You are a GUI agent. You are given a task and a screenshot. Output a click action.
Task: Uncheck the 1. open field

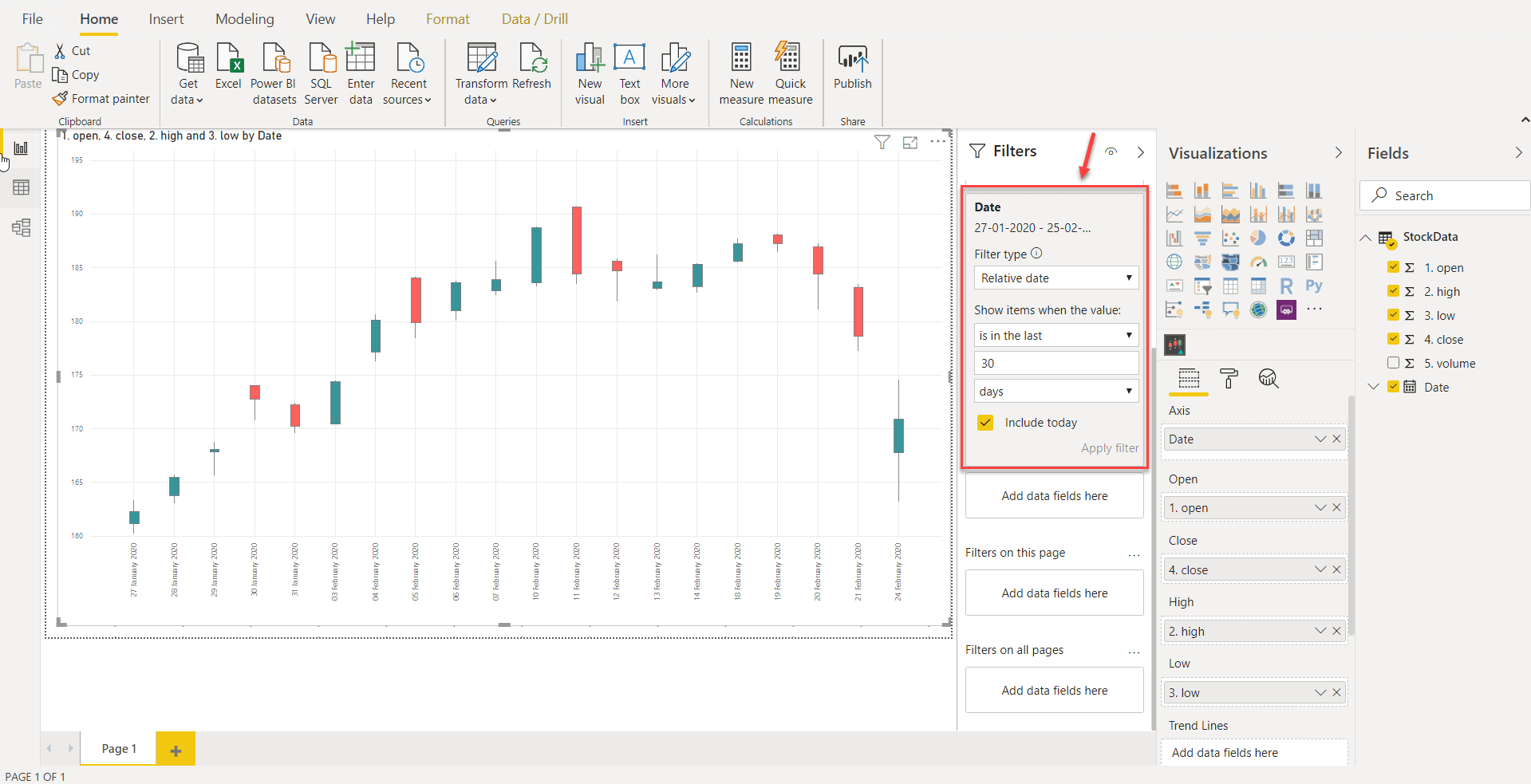(x=1393, y=267)
